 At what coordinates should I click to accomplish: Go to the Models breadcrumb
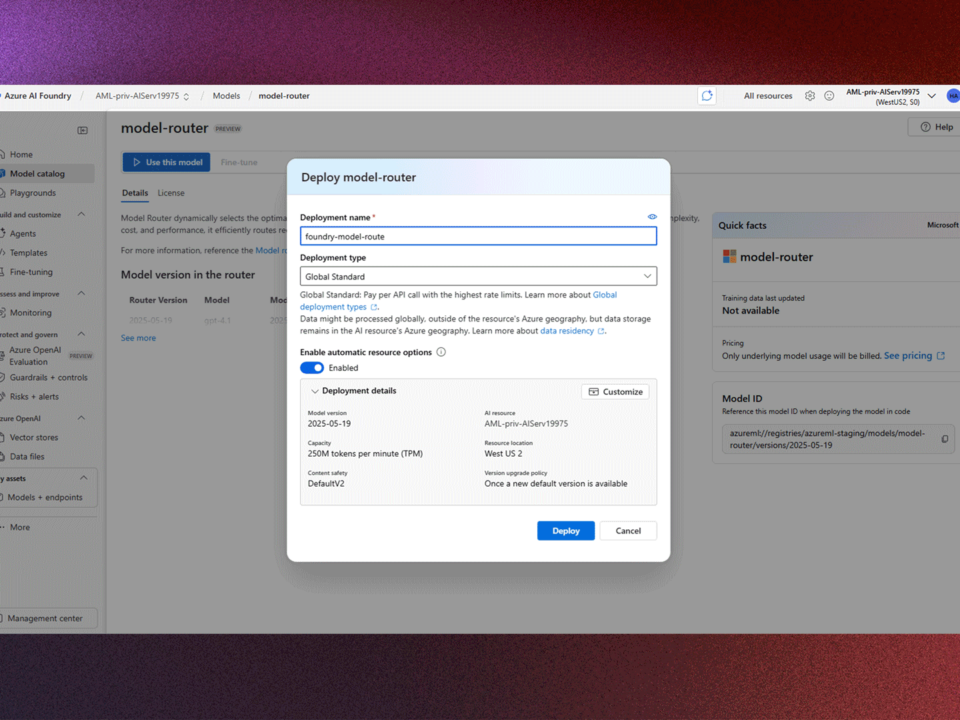[226, 96]
